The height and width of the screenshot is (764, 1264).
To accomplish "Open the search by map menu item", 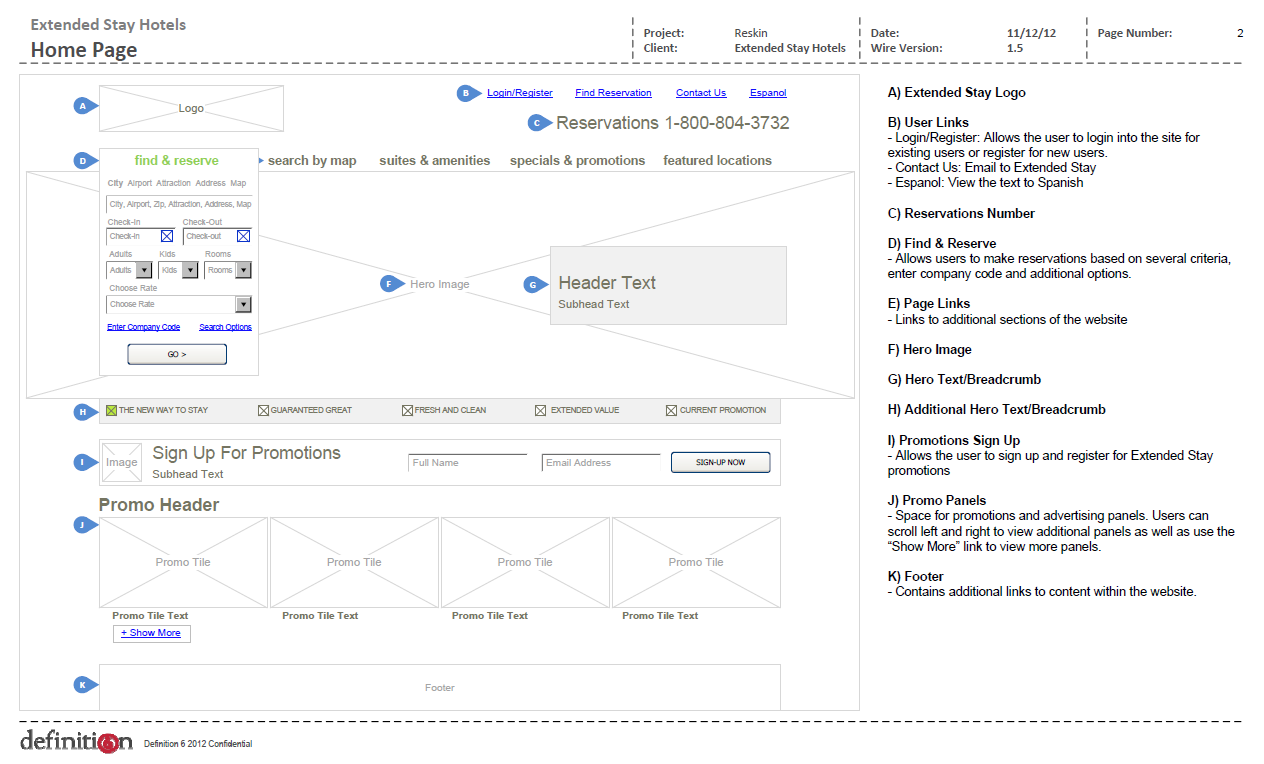I will (x=312, y=160).
